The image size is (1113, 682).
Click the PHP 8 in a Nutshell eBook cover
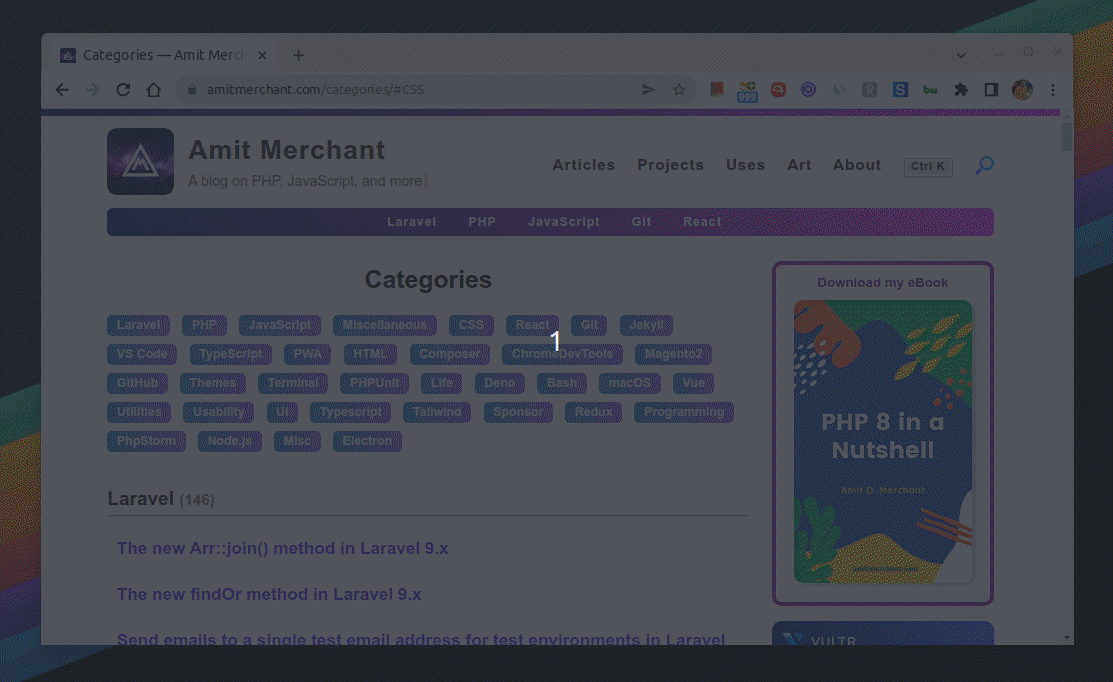(x=883, y=441)
